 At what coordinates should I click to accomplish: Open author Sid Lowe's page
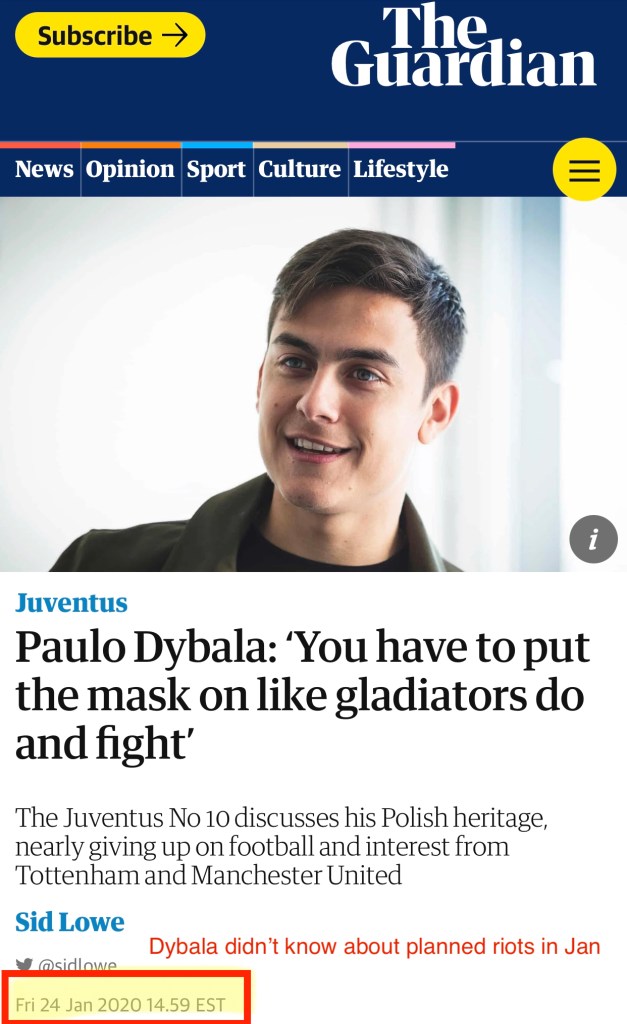click(70, 921)
